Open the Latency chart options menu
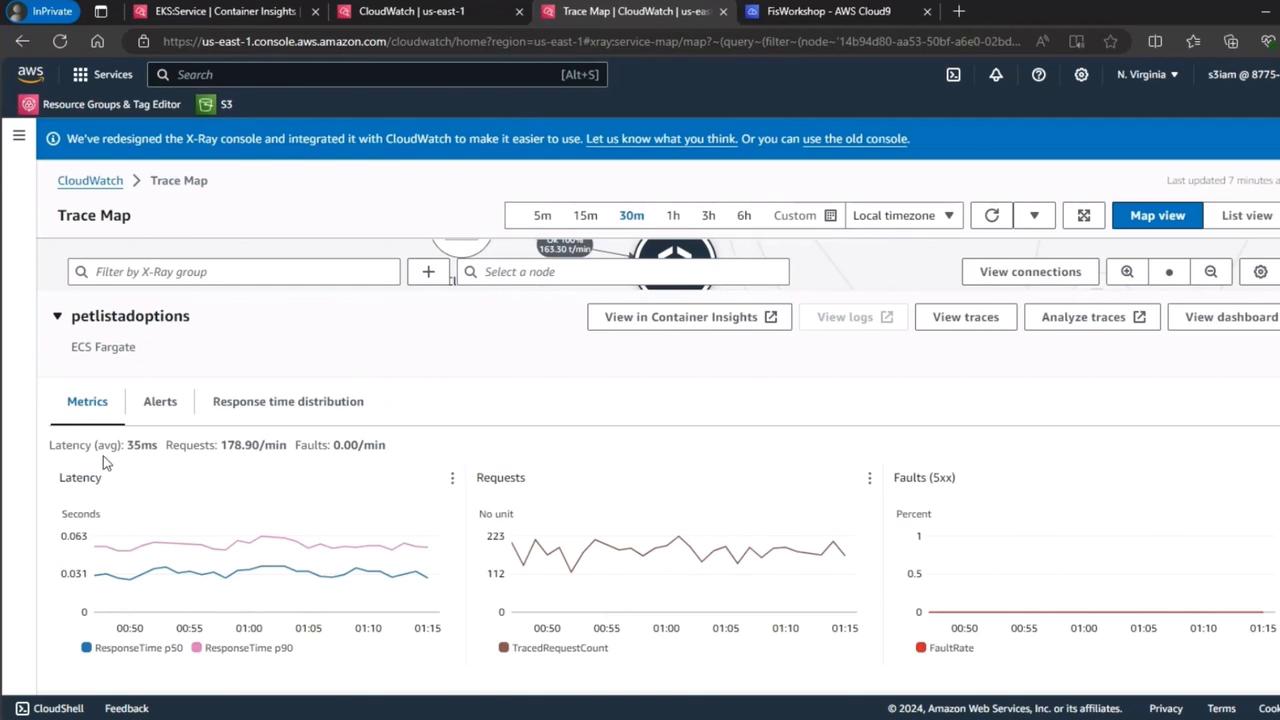The height and width of the screenshot is (720, 1280). [452, 478]
